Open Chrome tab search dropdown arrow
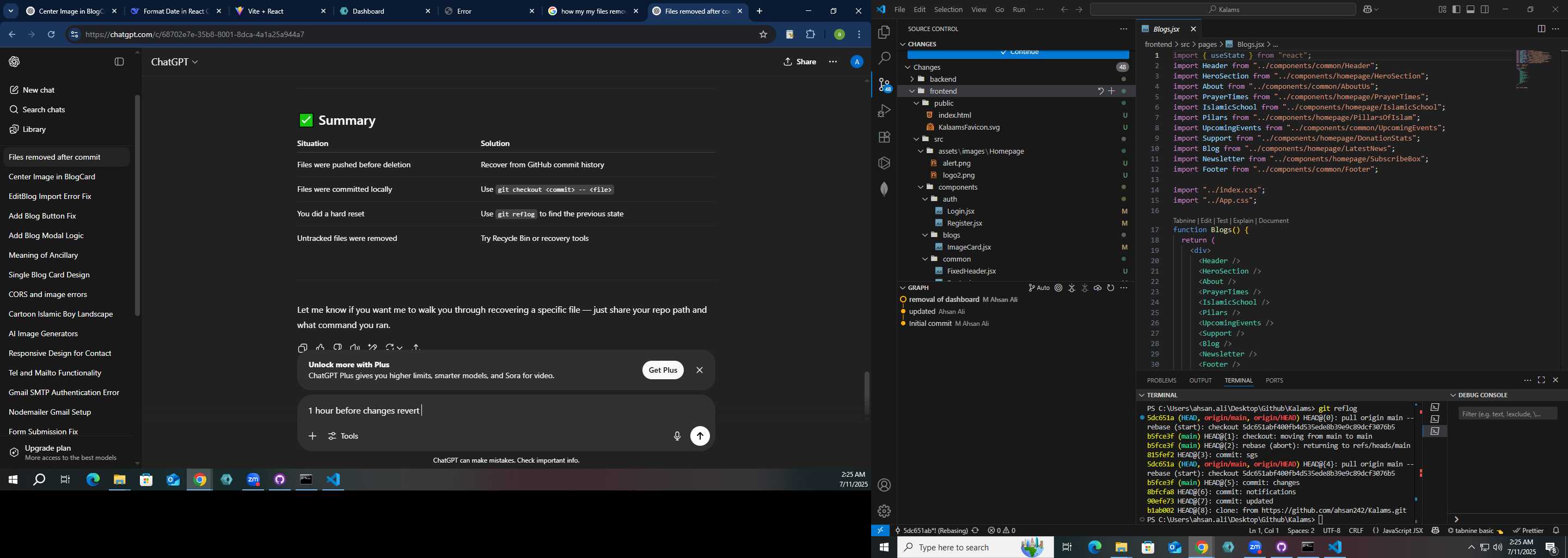This screenshot has height=558, width=1568. point(11,11)
